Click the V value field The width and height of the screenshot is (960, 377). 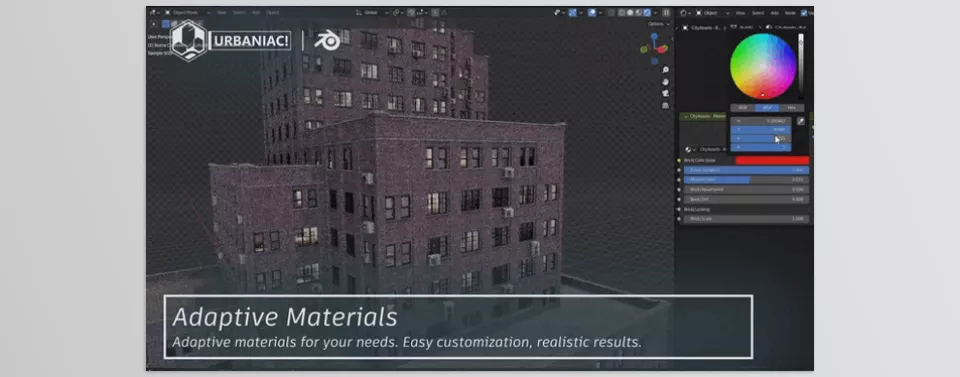coord(761,138)
